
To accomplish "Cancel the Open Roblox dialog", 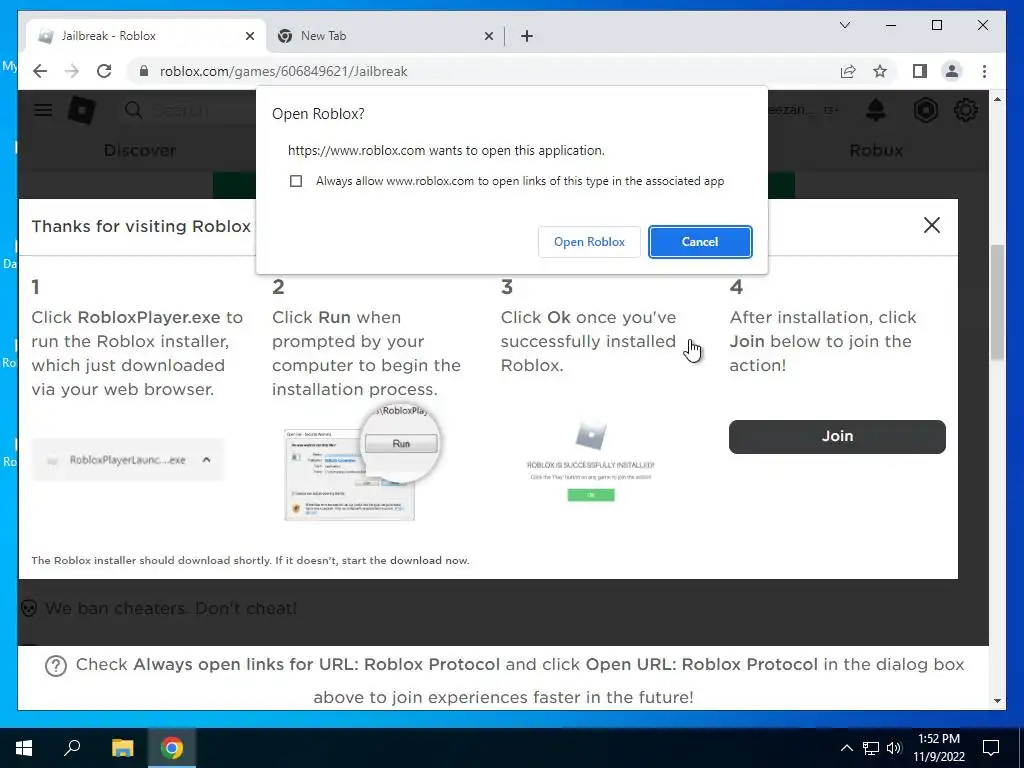I will click(x=699, y=242).
